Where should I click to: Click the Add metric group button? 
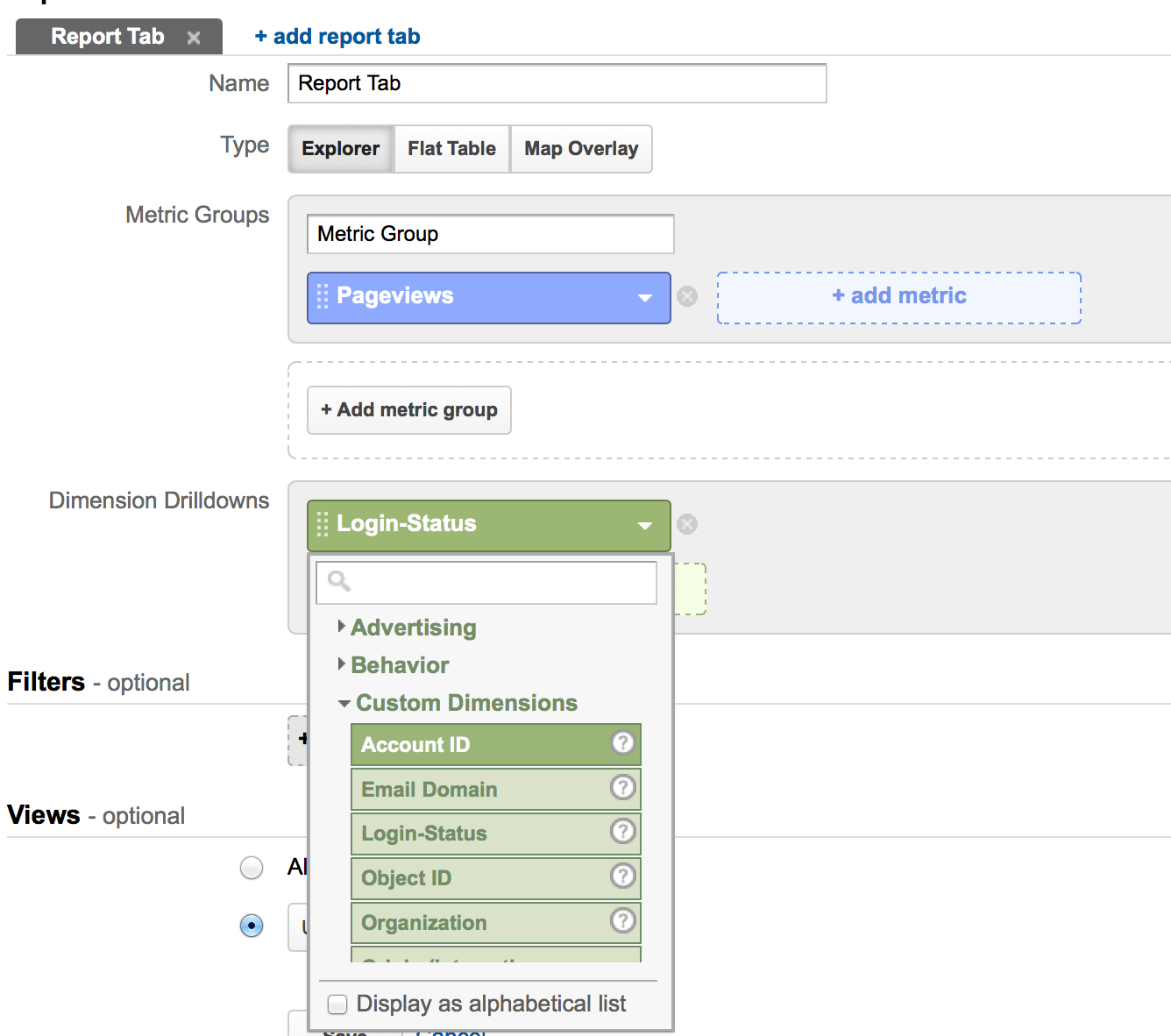pos(409,410)
